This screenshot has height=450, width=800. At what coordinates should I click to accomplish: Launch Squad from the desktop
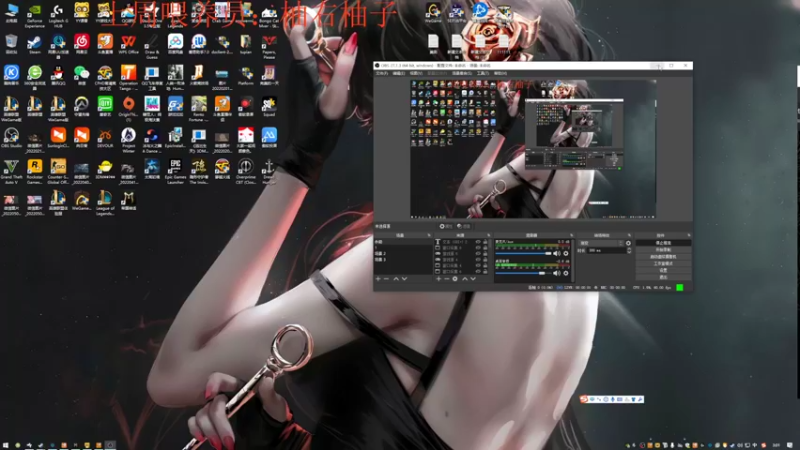269,108
